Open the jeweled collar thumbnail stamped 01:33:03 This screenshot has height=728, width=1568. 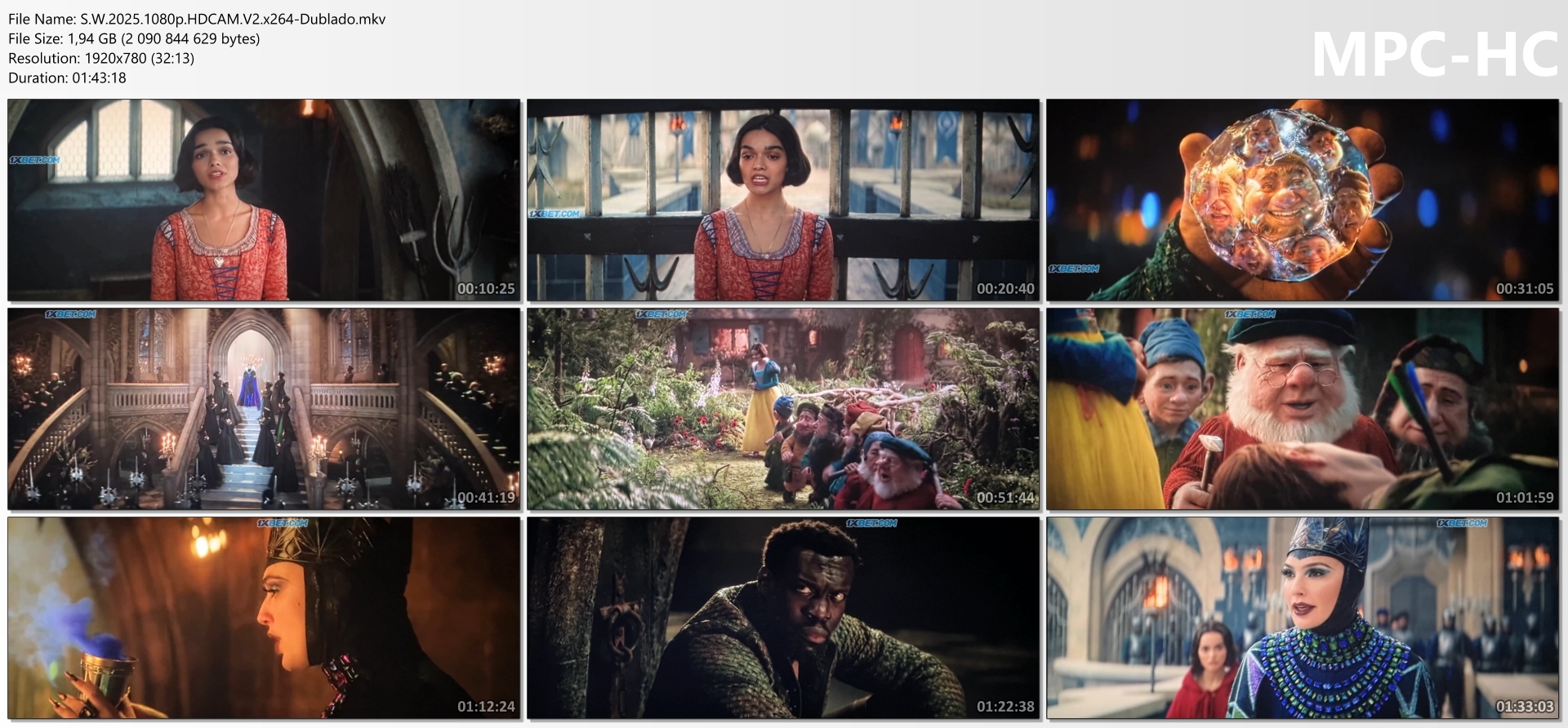tap(1303, 618)
